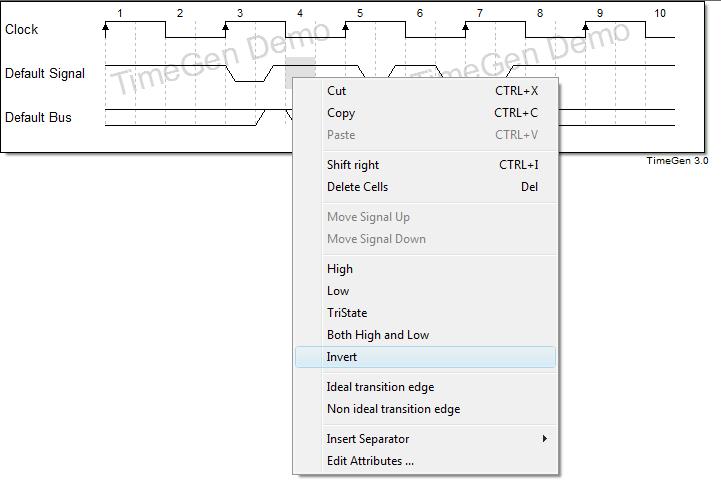Screen dimensions: 721x489
Task: Click clock cycle marker 7
Action: click(480, 14)
